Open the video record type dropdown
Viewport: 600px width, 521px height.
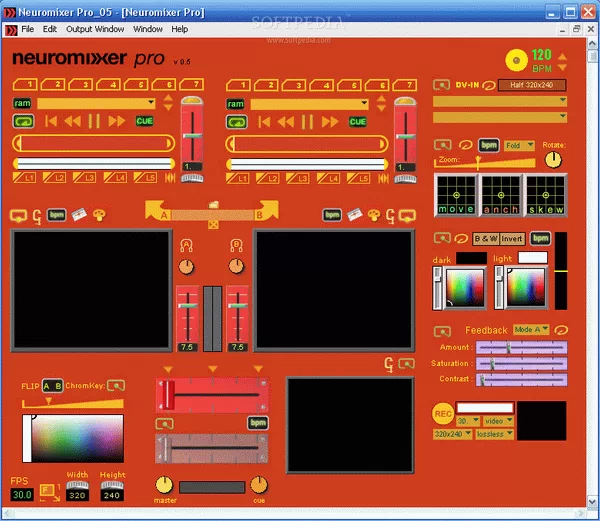click(x=498, y=421)
